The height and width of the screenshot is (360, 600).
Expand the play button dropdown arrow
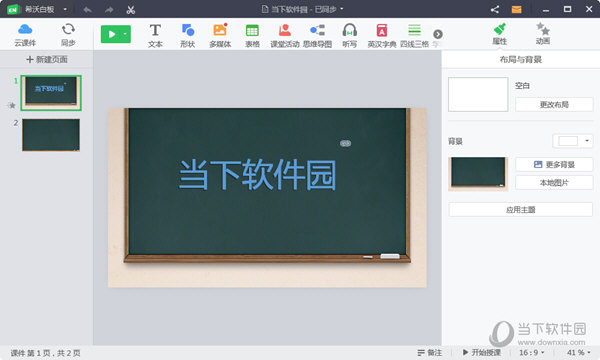[x=126, y=34]
